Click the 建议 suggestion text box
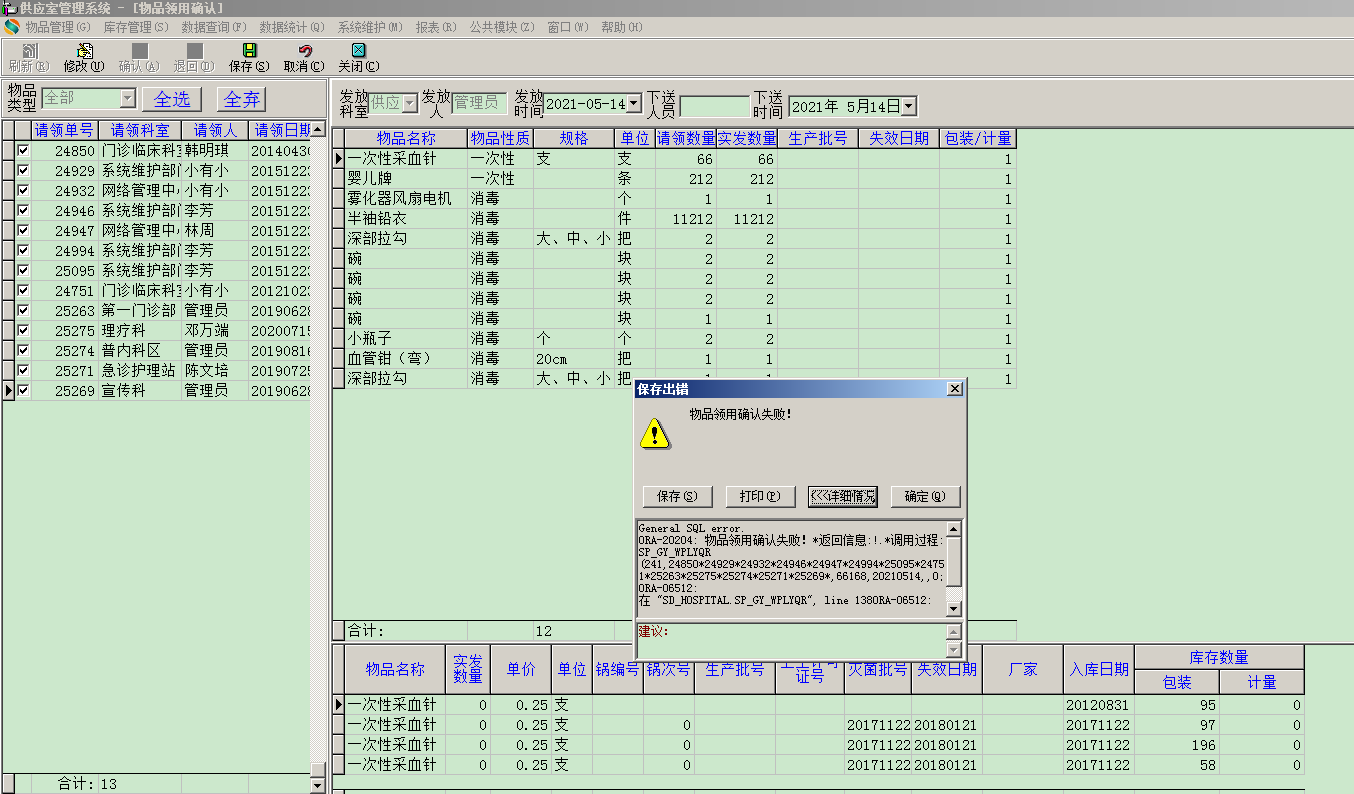 (x=791, y=640)
